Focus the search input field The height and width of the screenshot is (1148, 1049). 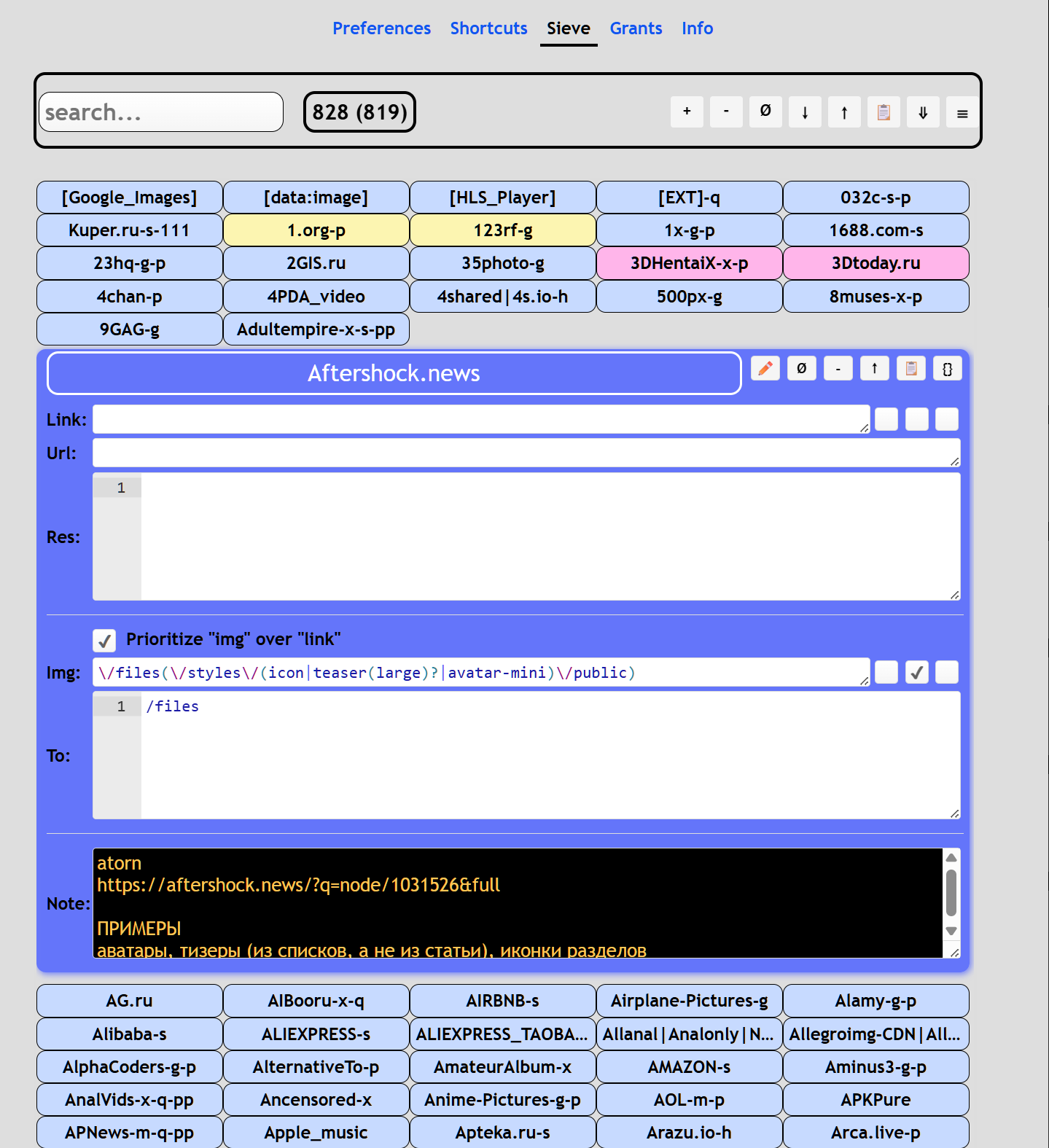[x=161, y=112]
